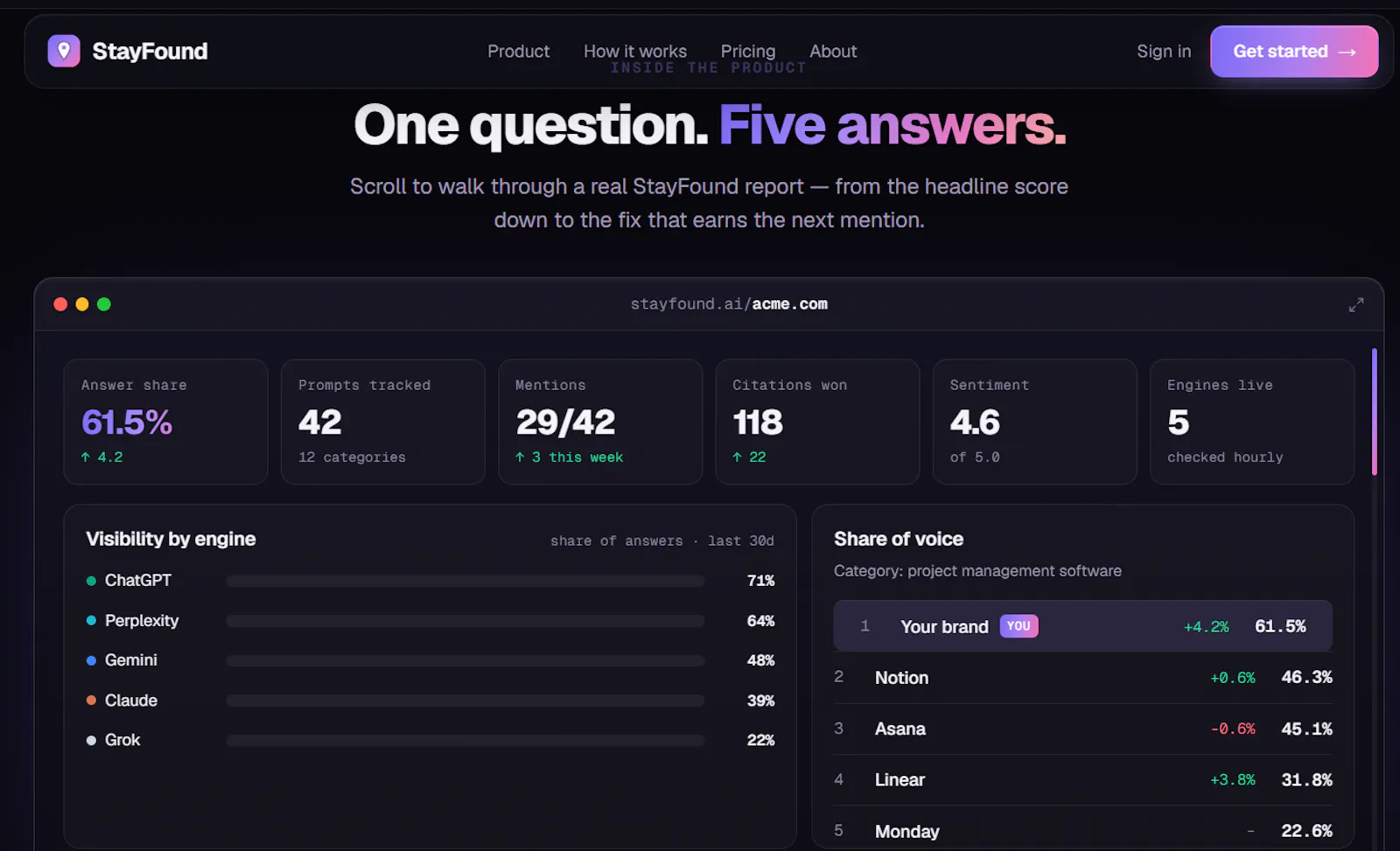Open the How it works nav link
Screen dimensions: 1400x851
tap(635, 52)
